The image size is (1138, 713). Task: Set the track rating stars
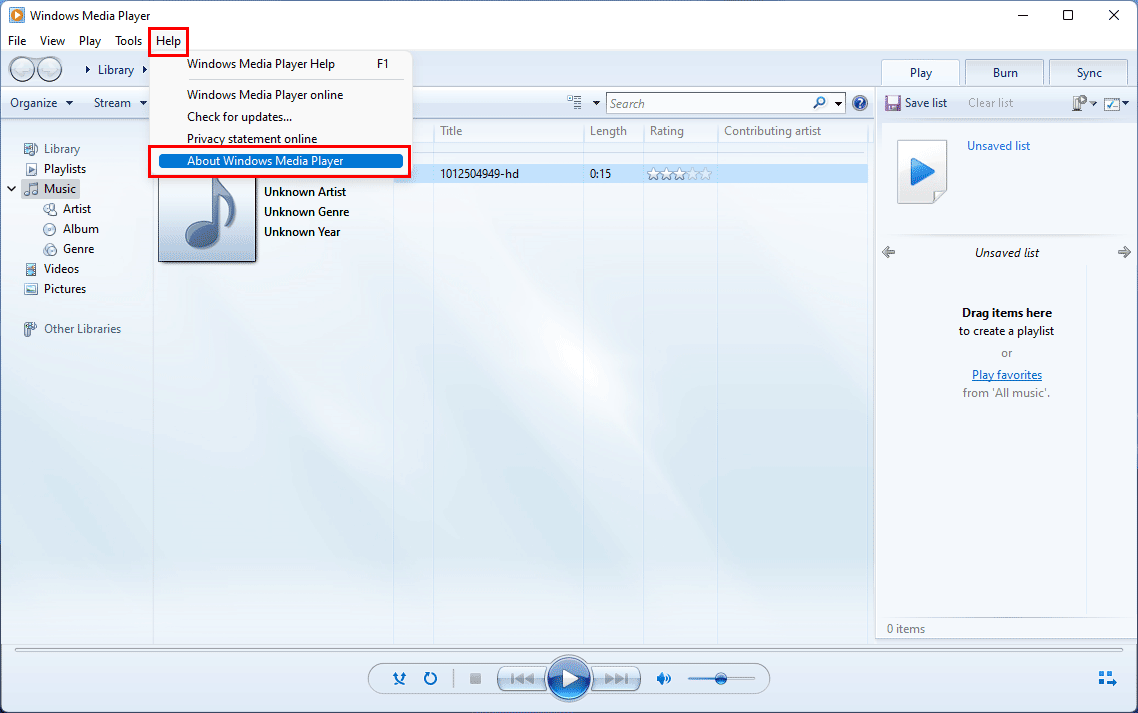(x=679, y=174)
